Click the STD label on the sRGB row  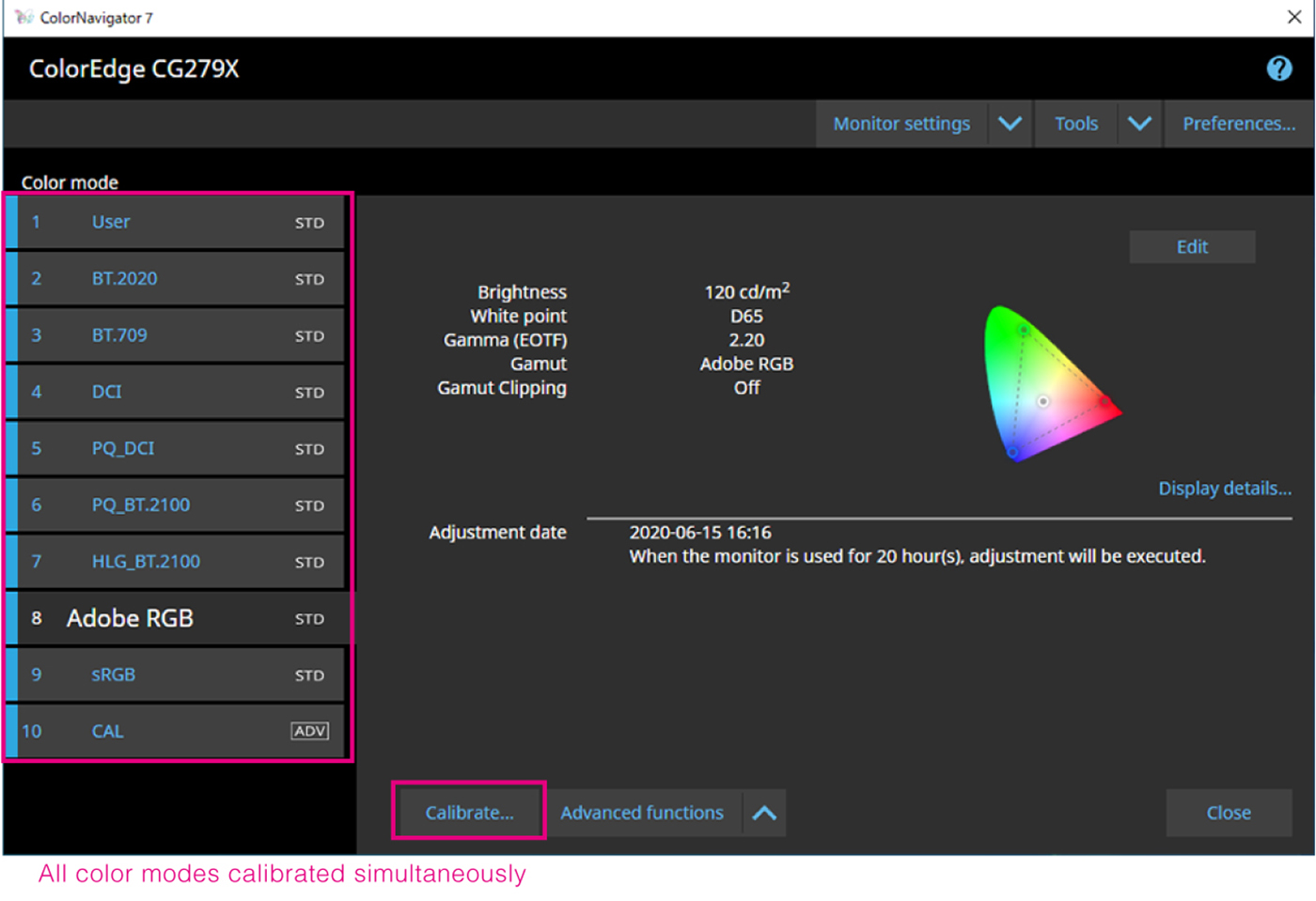pyautogui.click(x=309, y=676)
